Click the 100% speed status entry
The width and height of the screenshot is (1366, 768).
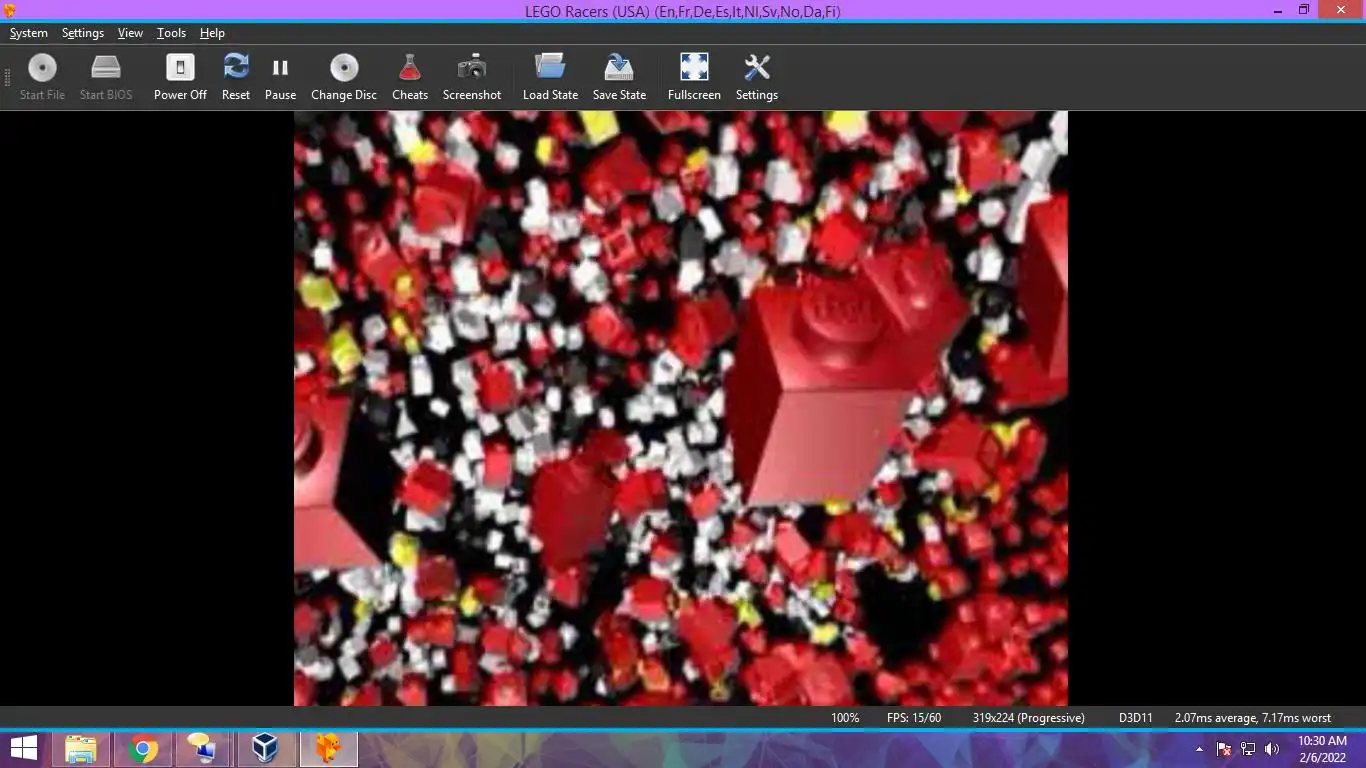(845, 718)
